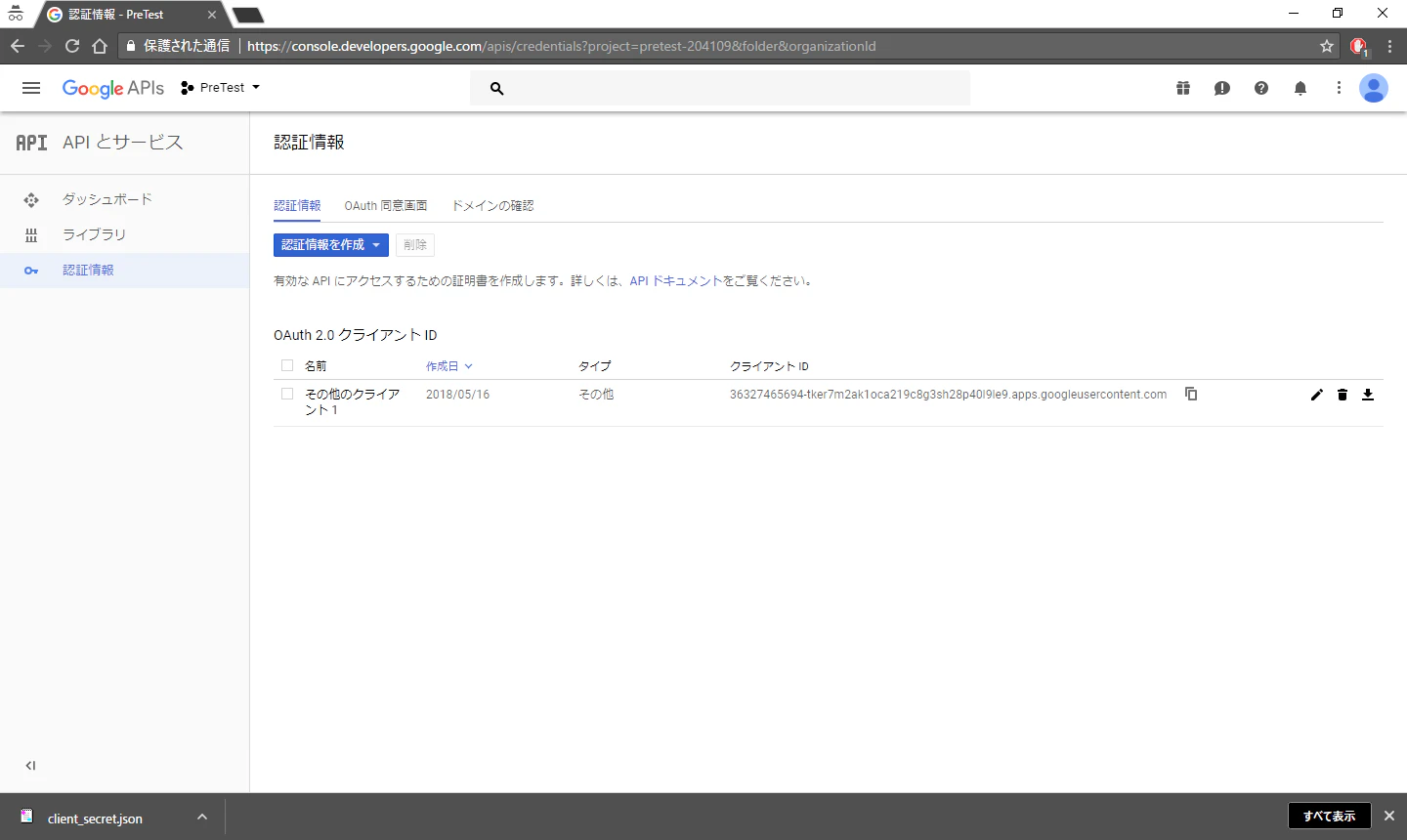The image size is (1407, 840).
Task: Toggle the select-all checkbox beside 名前
Action: [x=287, y=365]
